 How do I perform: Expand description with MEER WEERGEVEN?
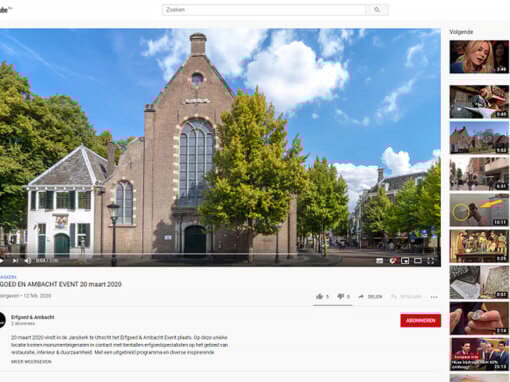click(31, 362)
